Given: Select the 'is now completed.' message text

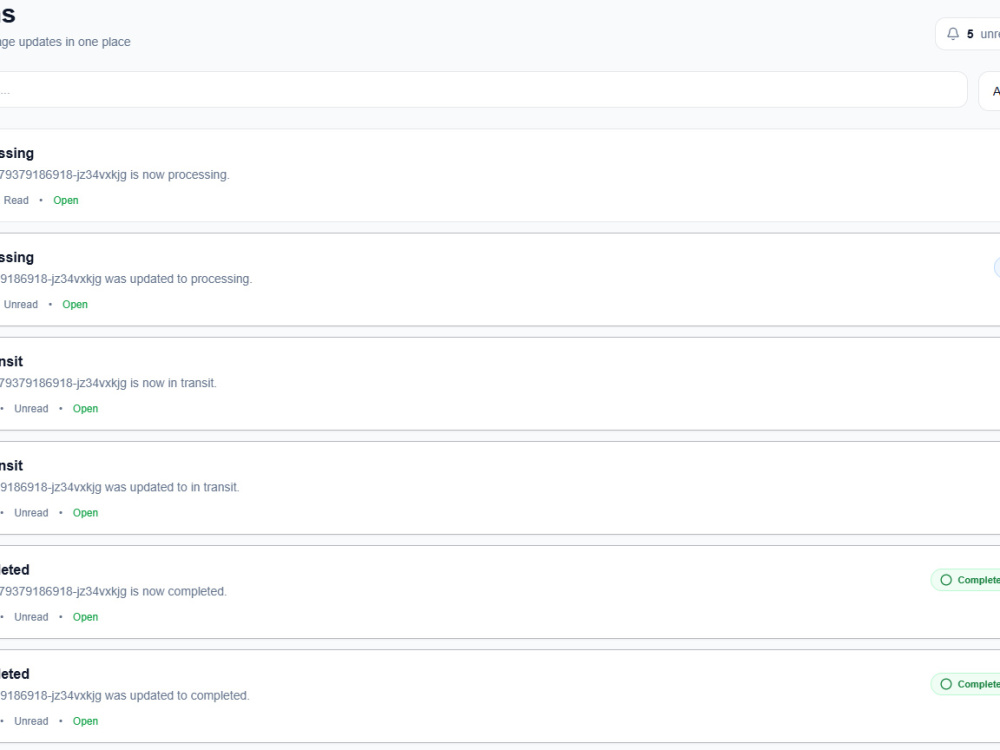Looking at the screenshot, I should point(114,591).
